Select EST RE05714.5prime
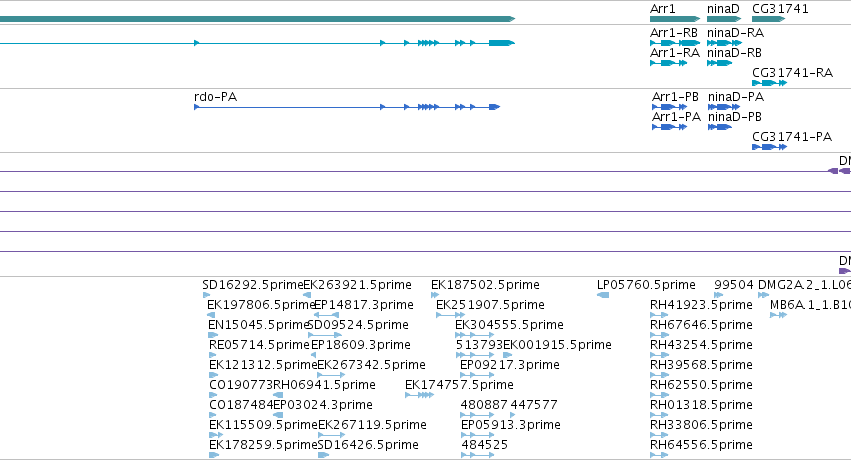This screenshot has height=460, width=851. point(259,345)
